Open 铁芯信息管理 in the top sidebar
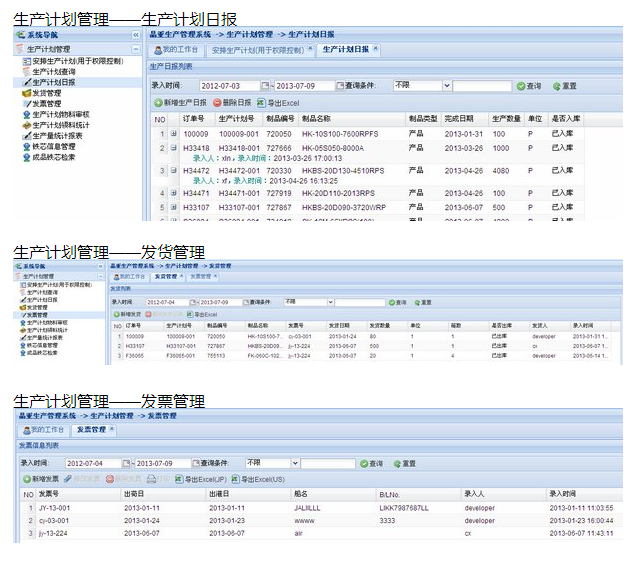This screenshot has width=641, height=576. [x=49, y=146]
